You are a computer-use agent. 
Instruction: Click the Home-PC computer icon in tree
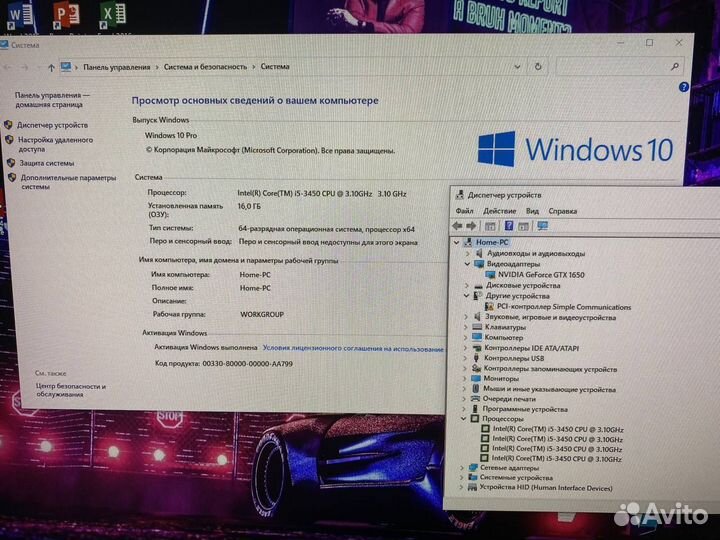pyautogui.click(x=468, y=242)
